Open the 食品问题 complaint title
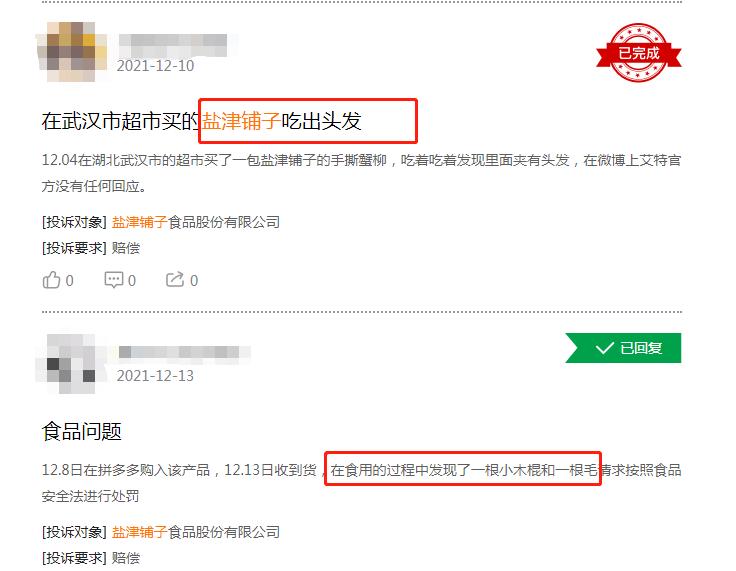This screenshot has height=571, width=736. (82, 432)
